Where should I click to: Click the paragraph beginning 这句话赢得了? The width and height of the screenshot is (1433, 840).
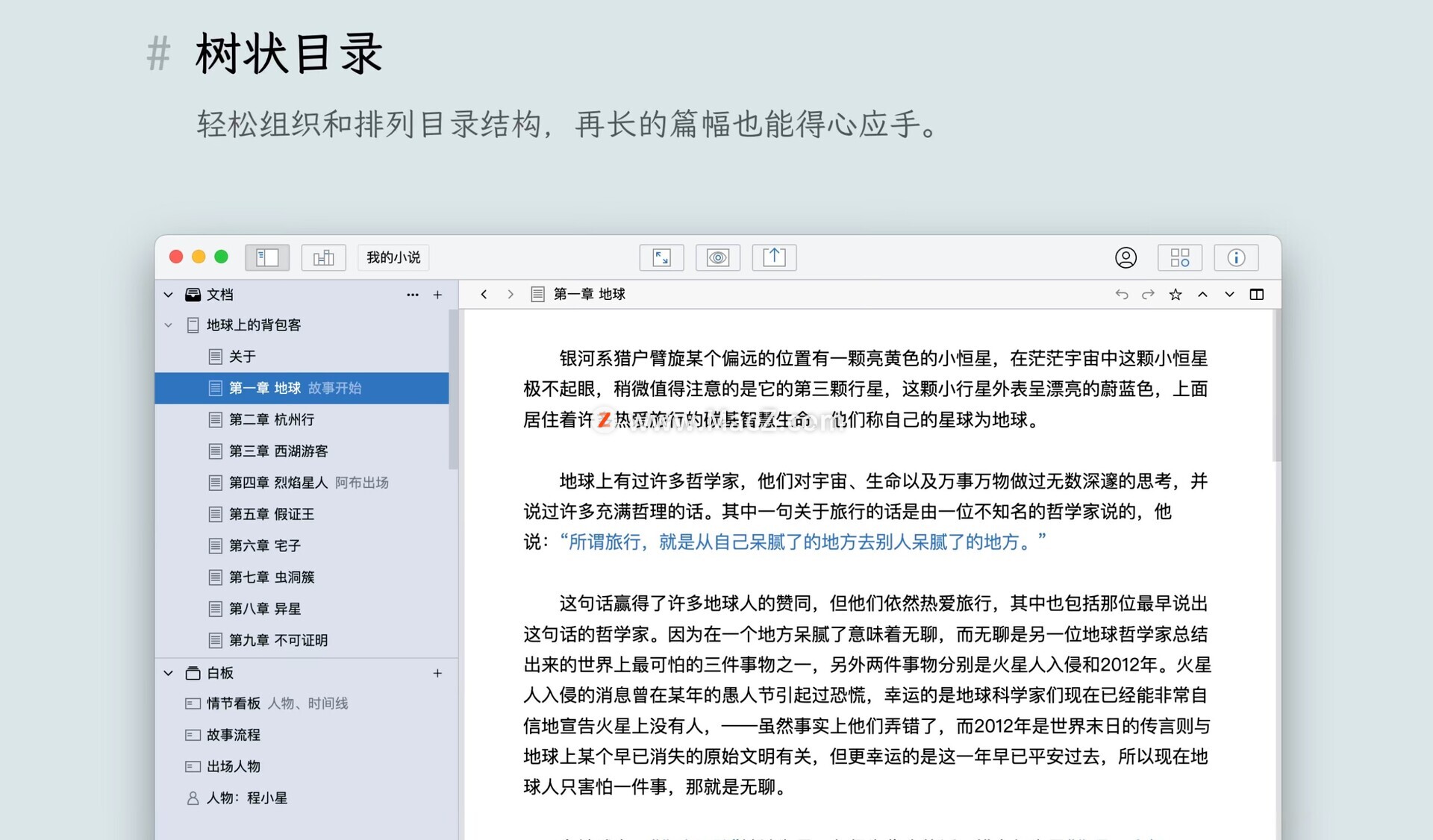[x=866, y=695]
